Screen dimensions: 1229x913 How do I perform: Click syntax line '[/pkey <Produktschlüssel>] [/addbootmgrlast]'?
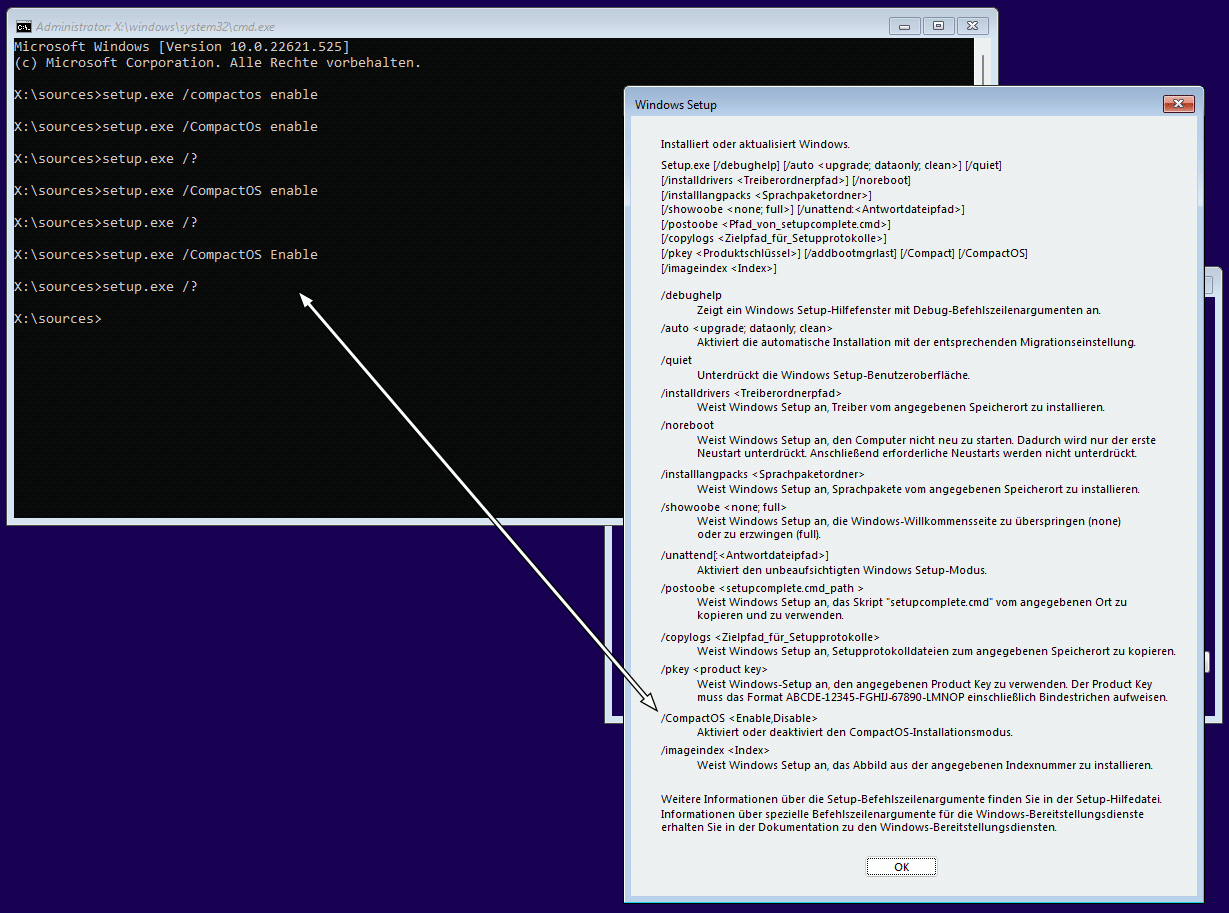(x=844, y=253)
